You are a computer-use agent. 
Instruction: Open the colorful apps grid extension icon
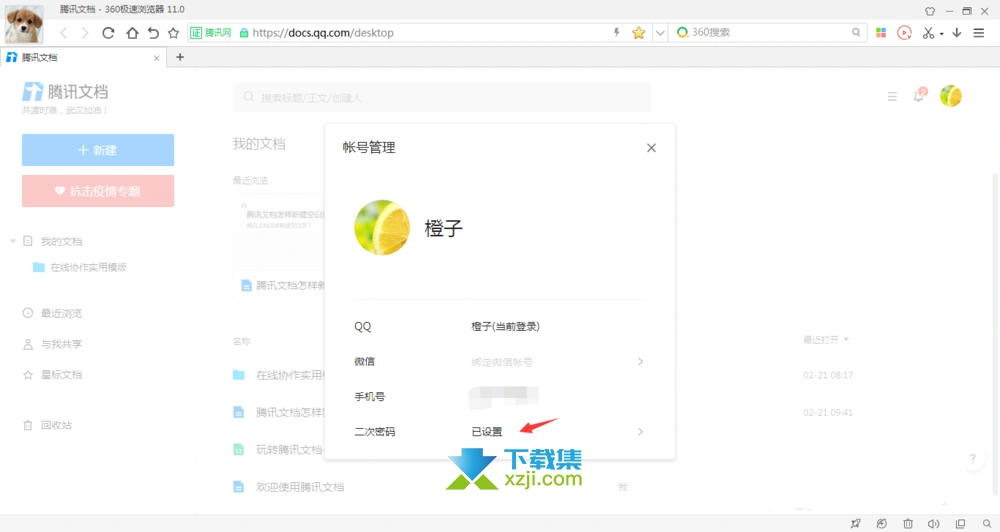pos(881,33)
